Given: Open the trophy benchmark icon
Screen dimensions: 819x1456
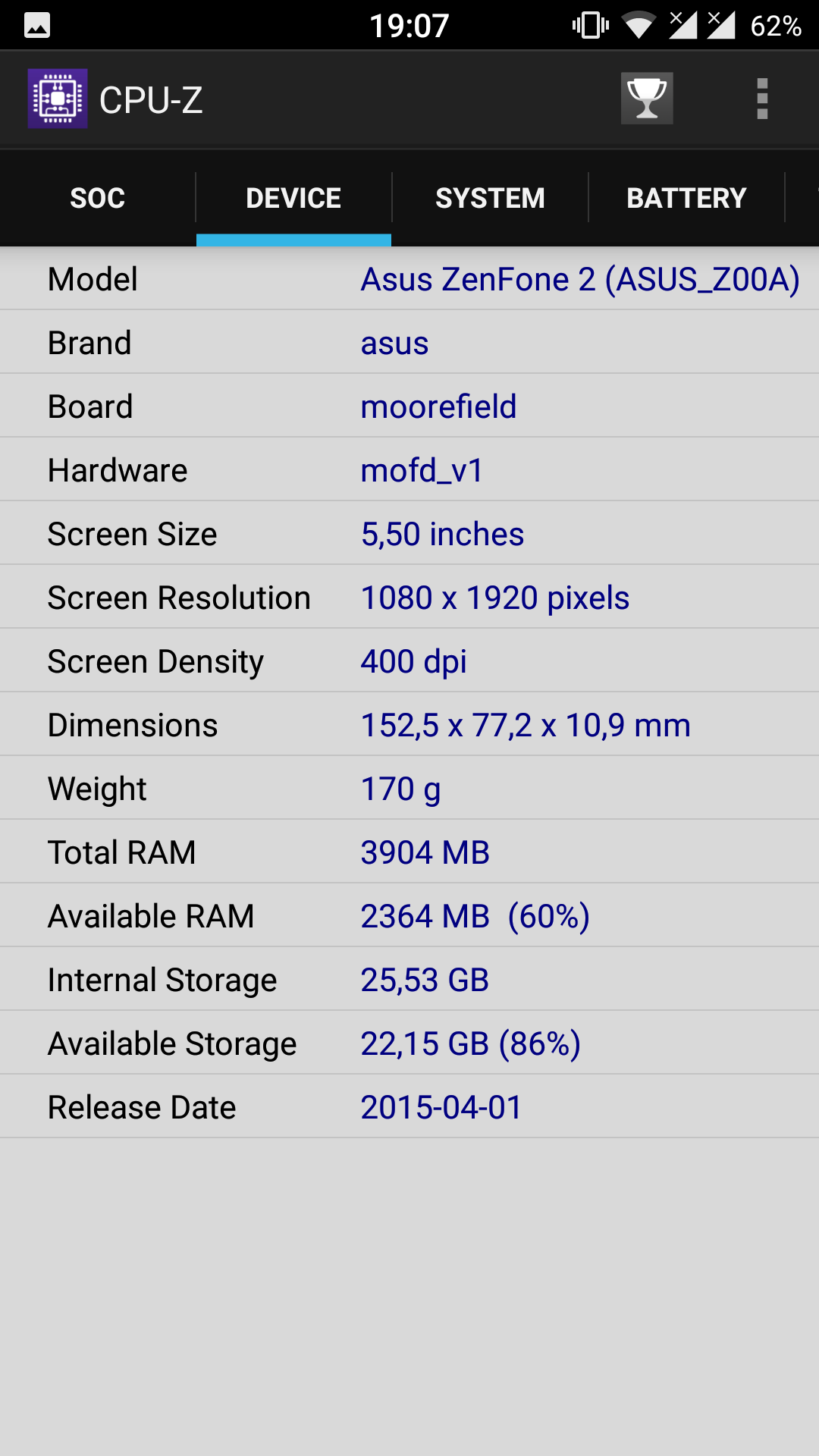Looking at the screenshot, I should [x=647, y=99].
